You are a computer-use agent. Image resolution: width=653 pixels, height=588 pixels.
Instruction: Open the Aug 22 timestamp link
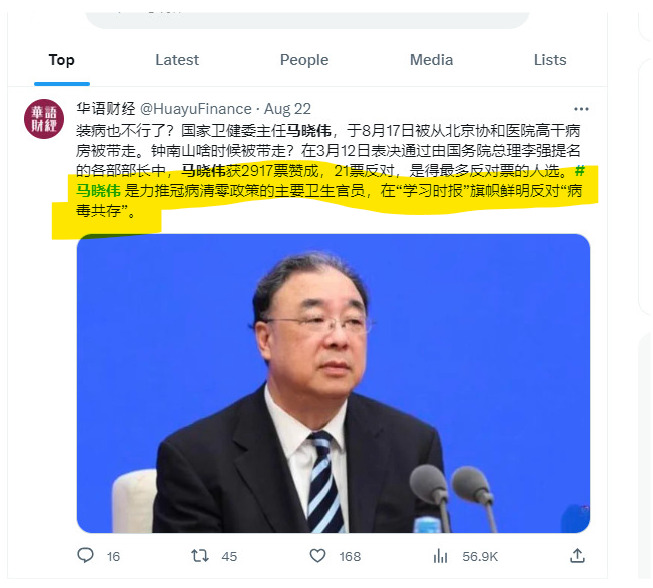[287, 109]
